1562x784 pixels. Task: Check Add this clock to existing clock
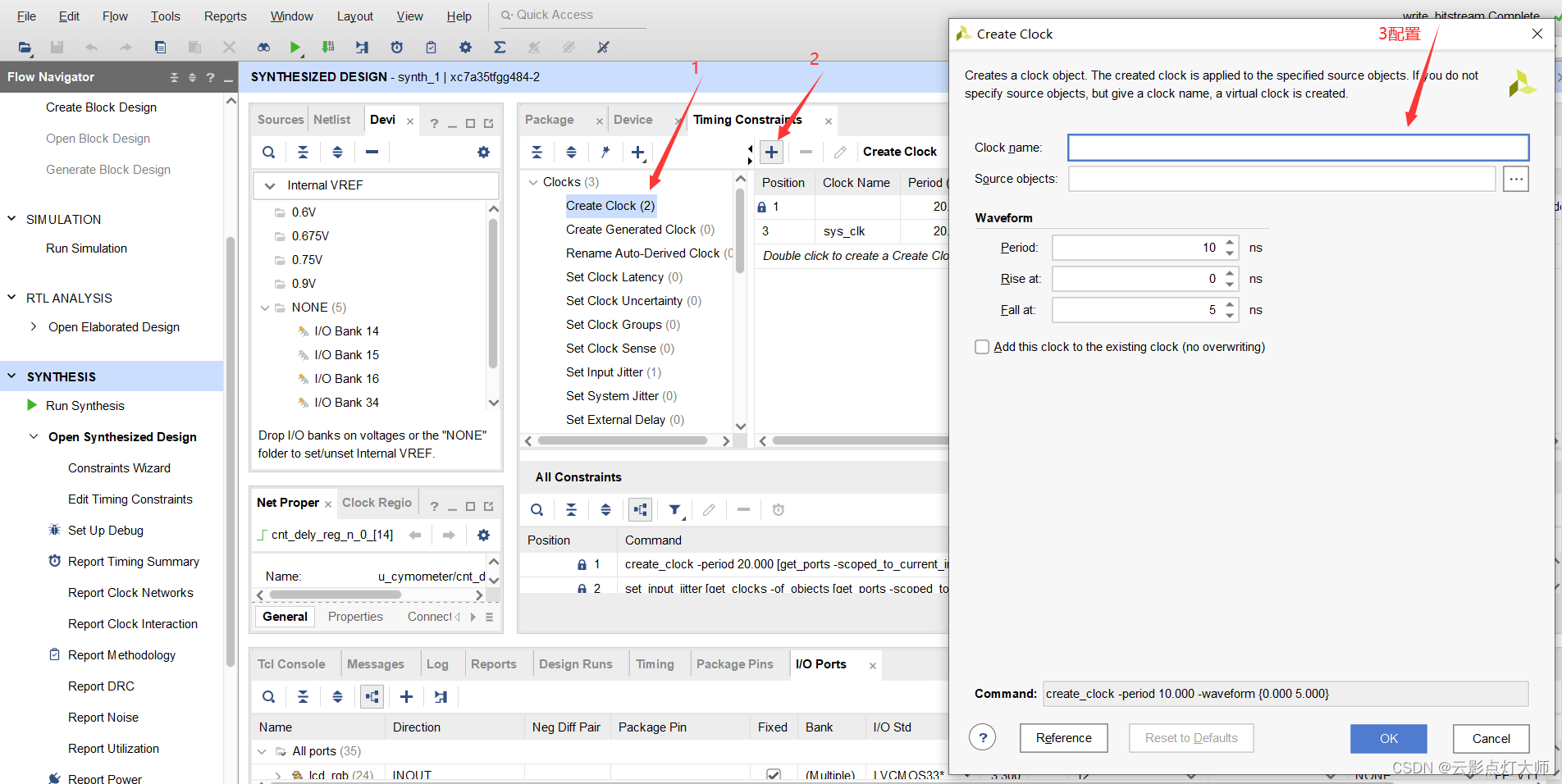point(982,347)
